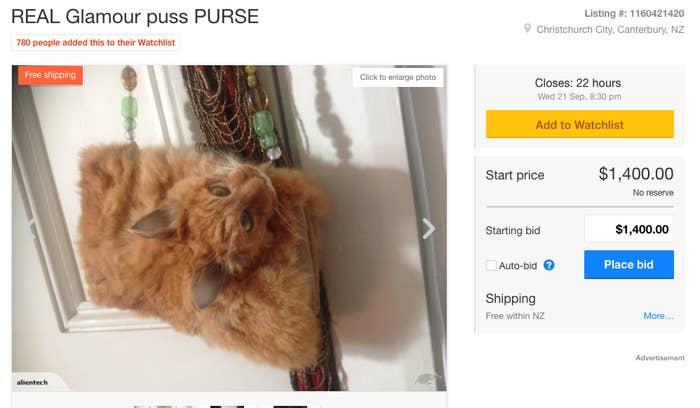This screenshot has height=408, width=700.
Task: Go to previous photo with left arrow
Action: point(31,229)
